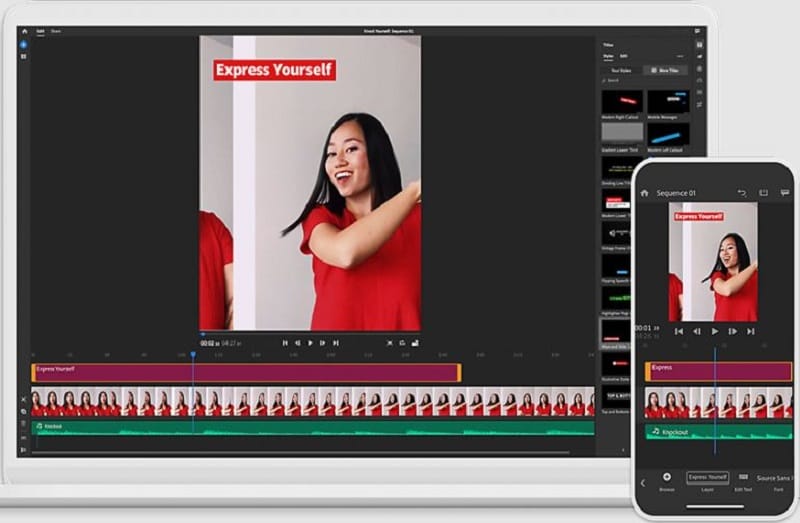Click the title Search field
This screenshot has width=800, height=523.
[645, 81]
